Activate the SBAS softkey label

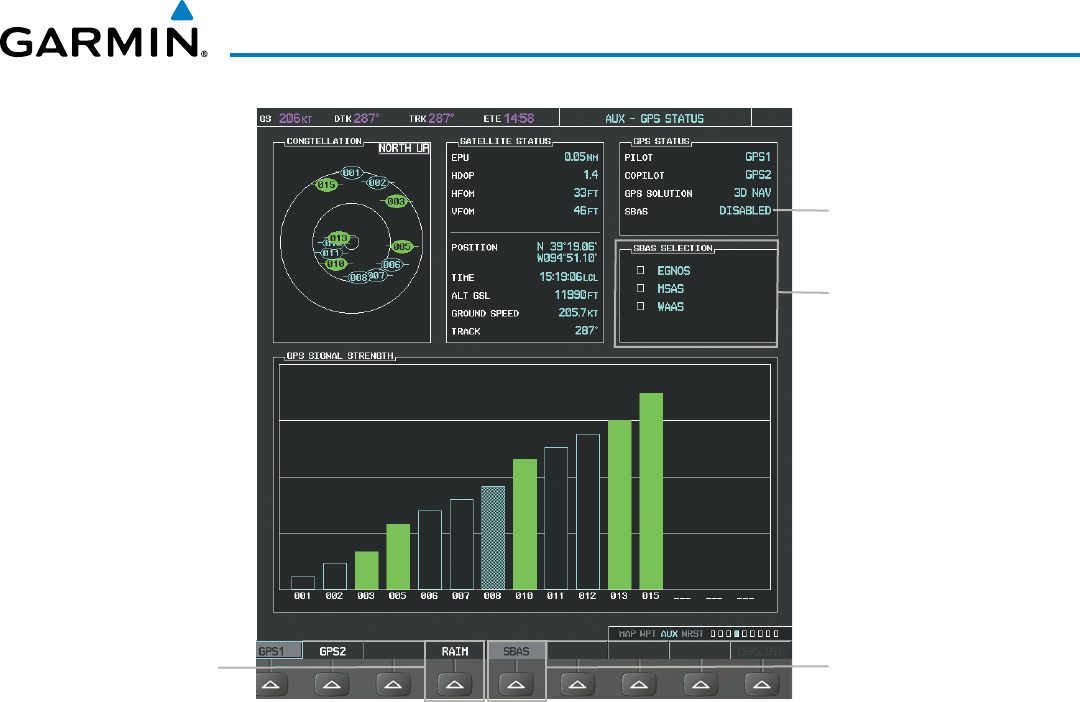point(516,651)
